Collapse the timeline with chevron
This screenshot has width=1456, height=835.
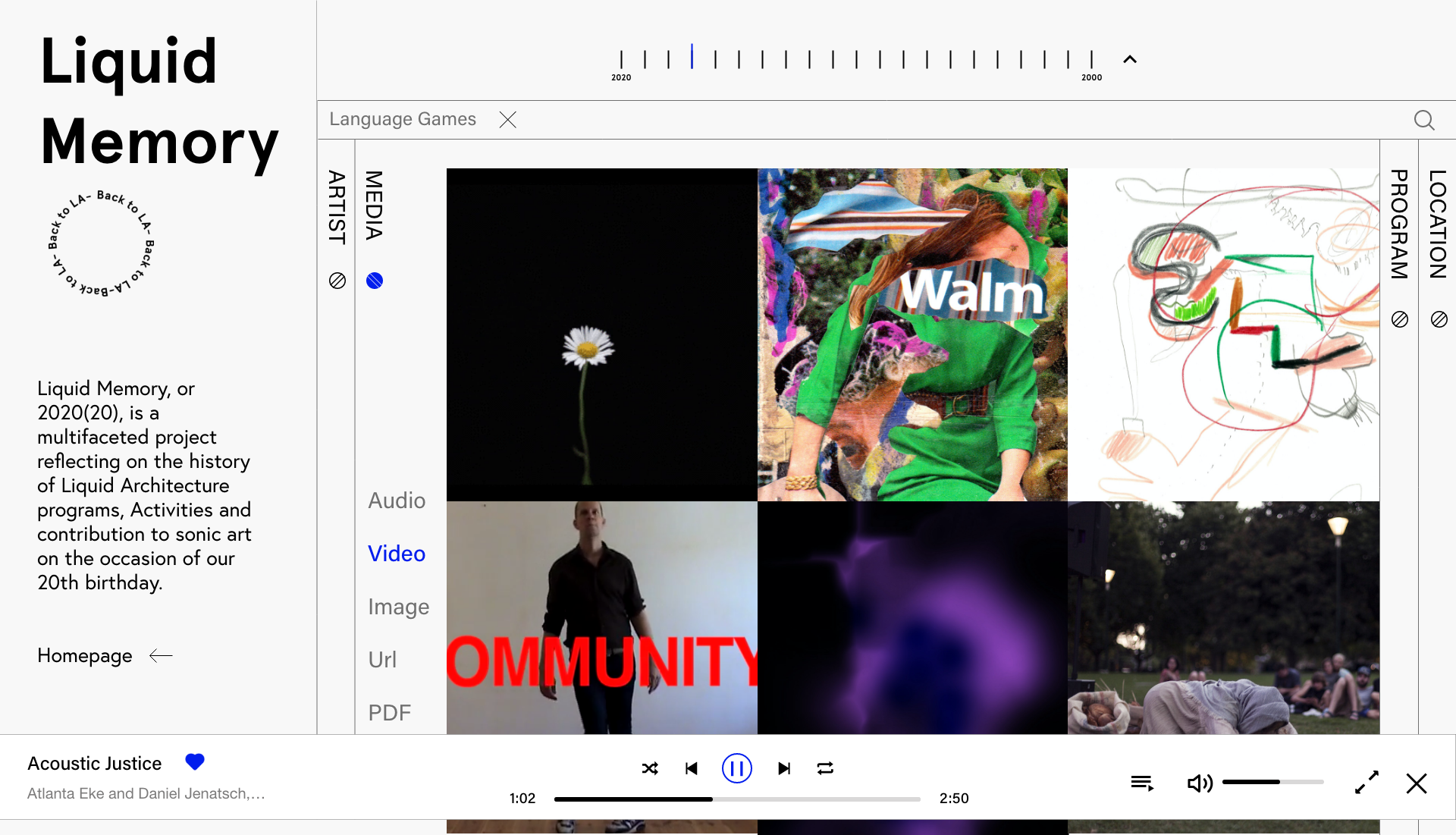click(1130, 59)
